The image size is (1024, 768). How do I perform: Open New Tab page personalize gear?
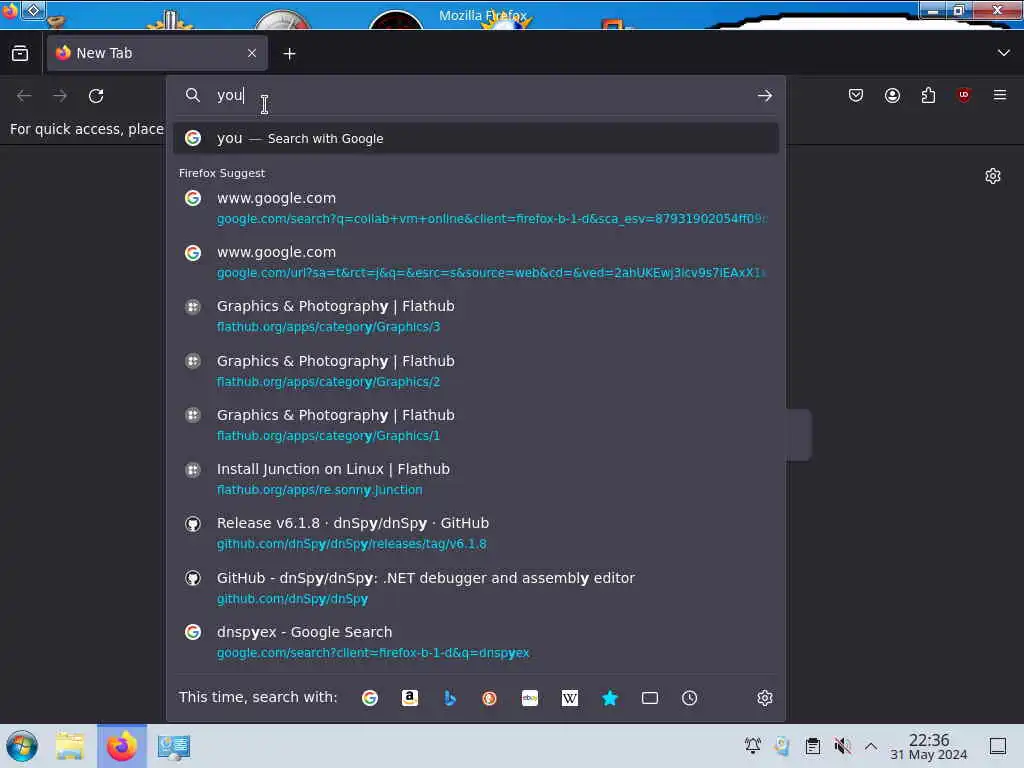993,176
